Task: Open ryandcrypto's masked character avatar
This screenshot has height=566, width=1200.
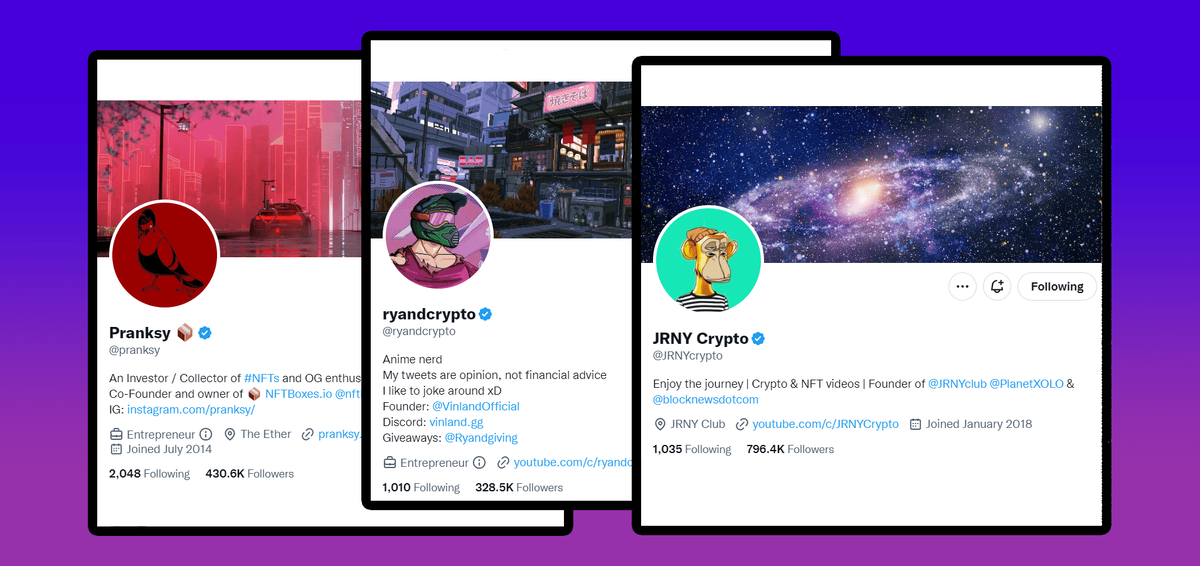Action: click(x=438, y=236)
